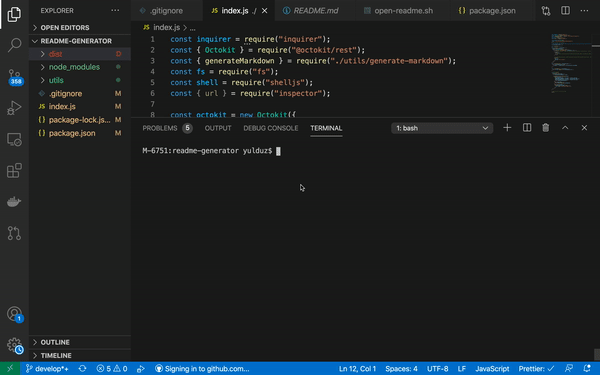Open the Docker view
This screenshot has width=600, height=375.
(14, 202)
